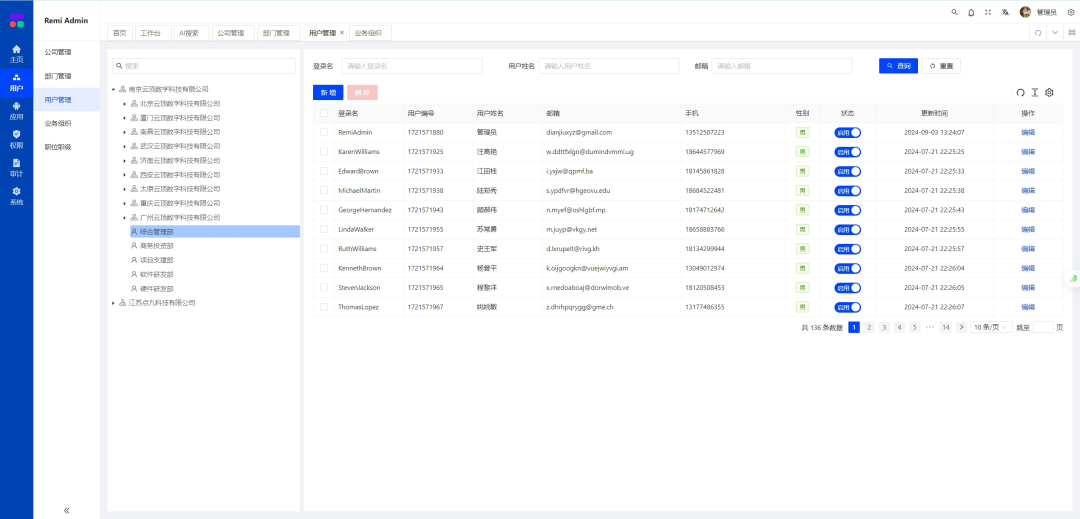
Task: Collapse the sidebar with the double-chevron icon
Action: pyautogui.click(x=66, y=510)
